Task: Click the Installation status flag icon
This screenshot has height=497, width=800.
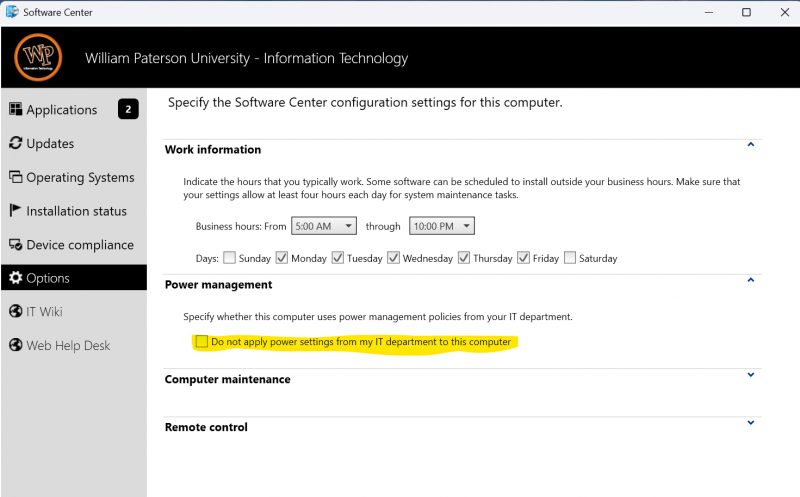Action: pyautogui.click(x=16, y=211)
